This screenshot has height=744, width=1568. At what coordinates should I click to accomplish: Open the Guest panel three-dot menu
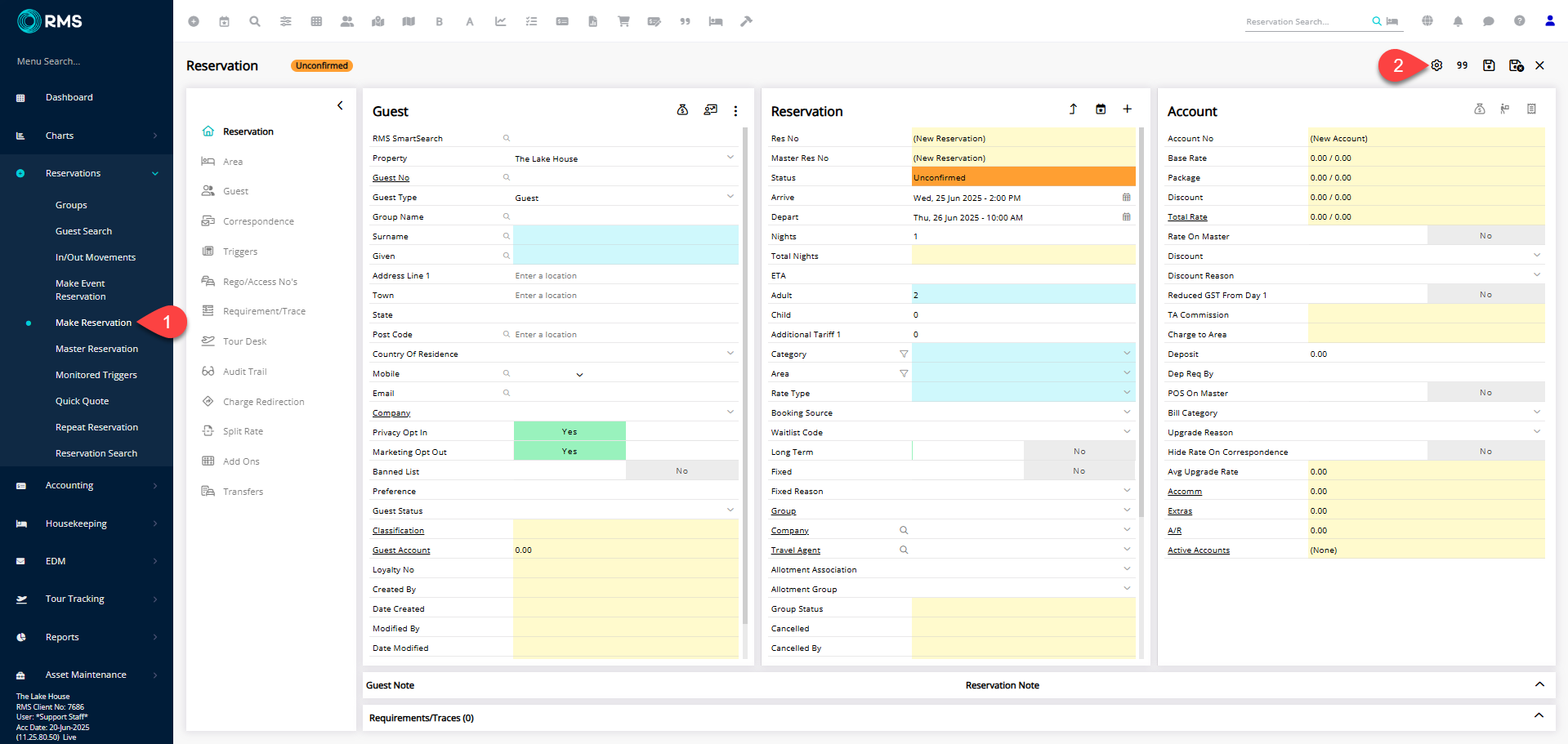[x=735, y=111]
